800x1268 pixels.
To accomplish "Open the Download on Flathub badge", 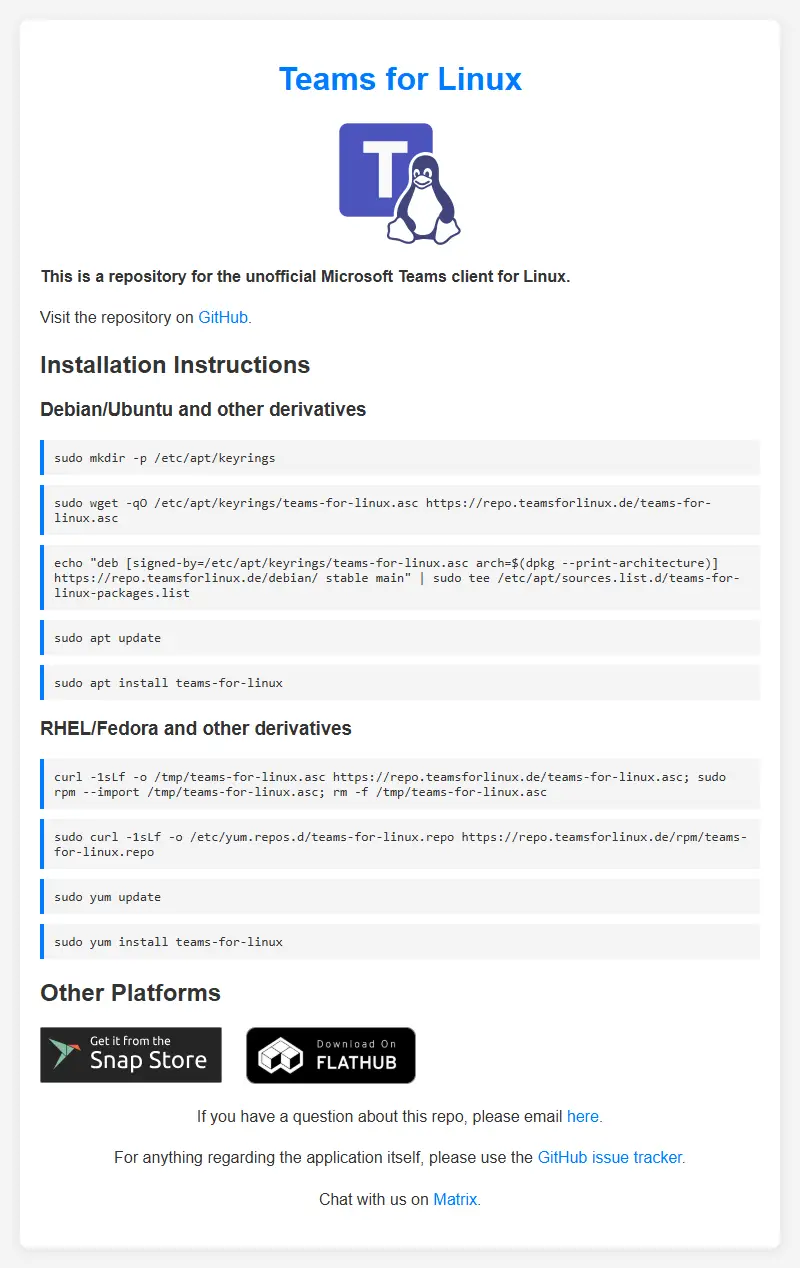I will 331,1055.
